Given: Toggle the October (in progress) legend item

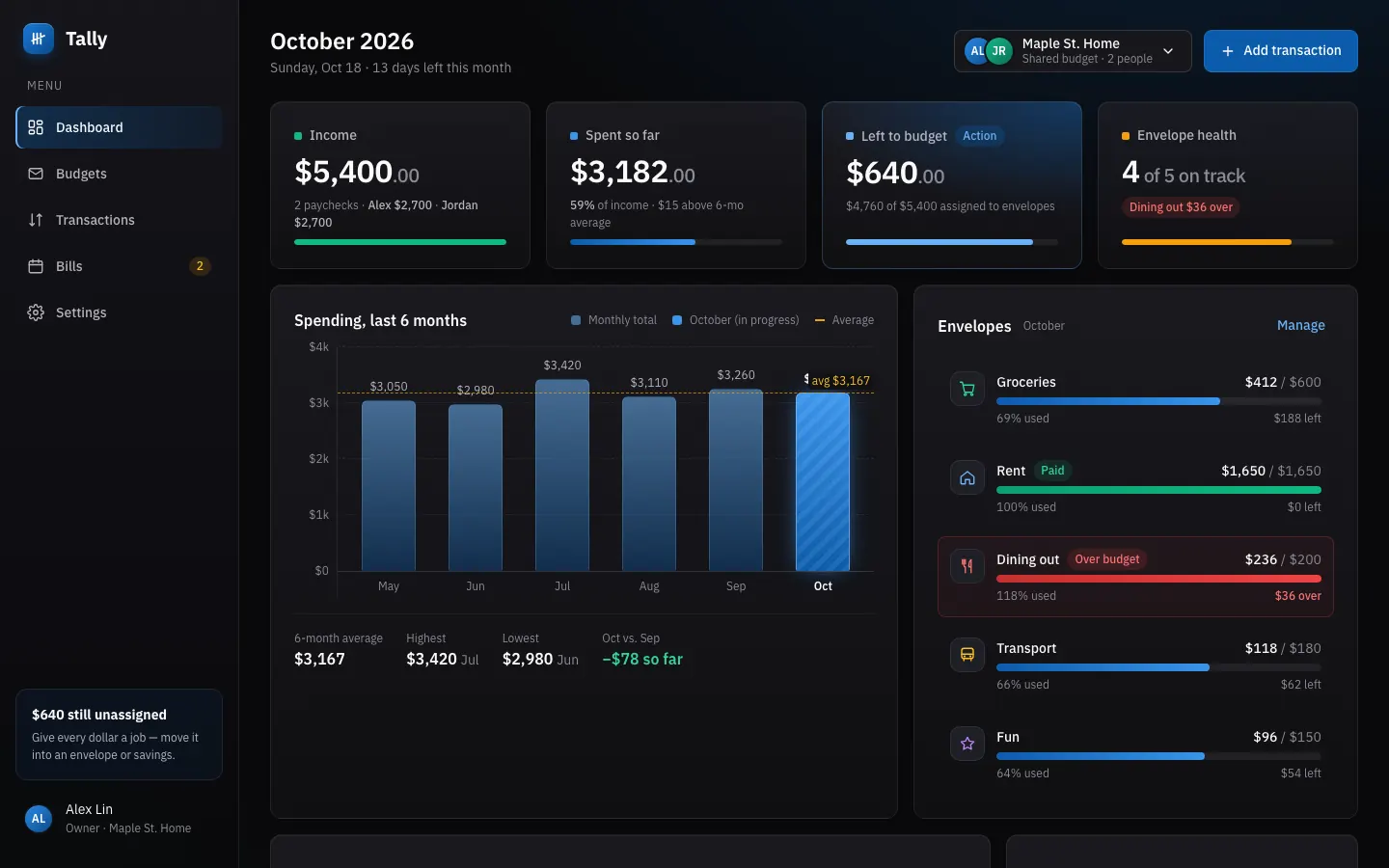Looking at the screenshot, I should [736, 320].
